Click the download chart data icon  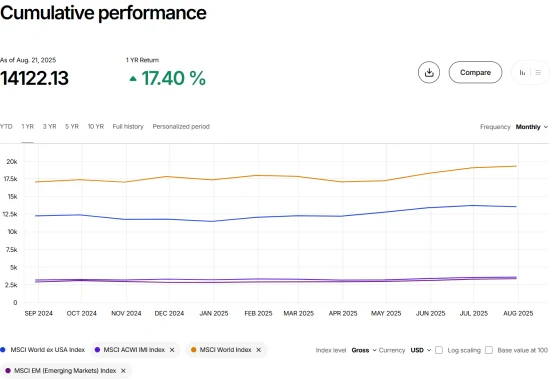tap(429, 72)
